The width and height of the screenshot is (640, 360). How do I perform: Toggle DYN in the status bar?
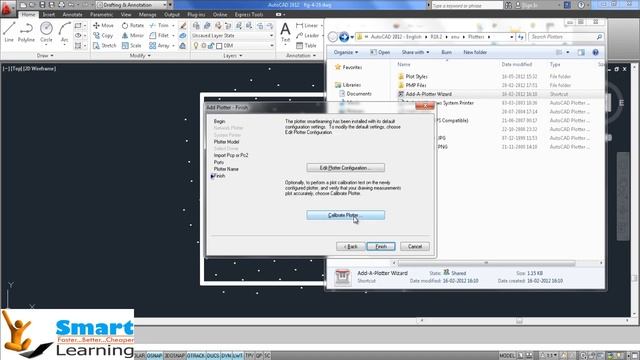click(226, 356)
